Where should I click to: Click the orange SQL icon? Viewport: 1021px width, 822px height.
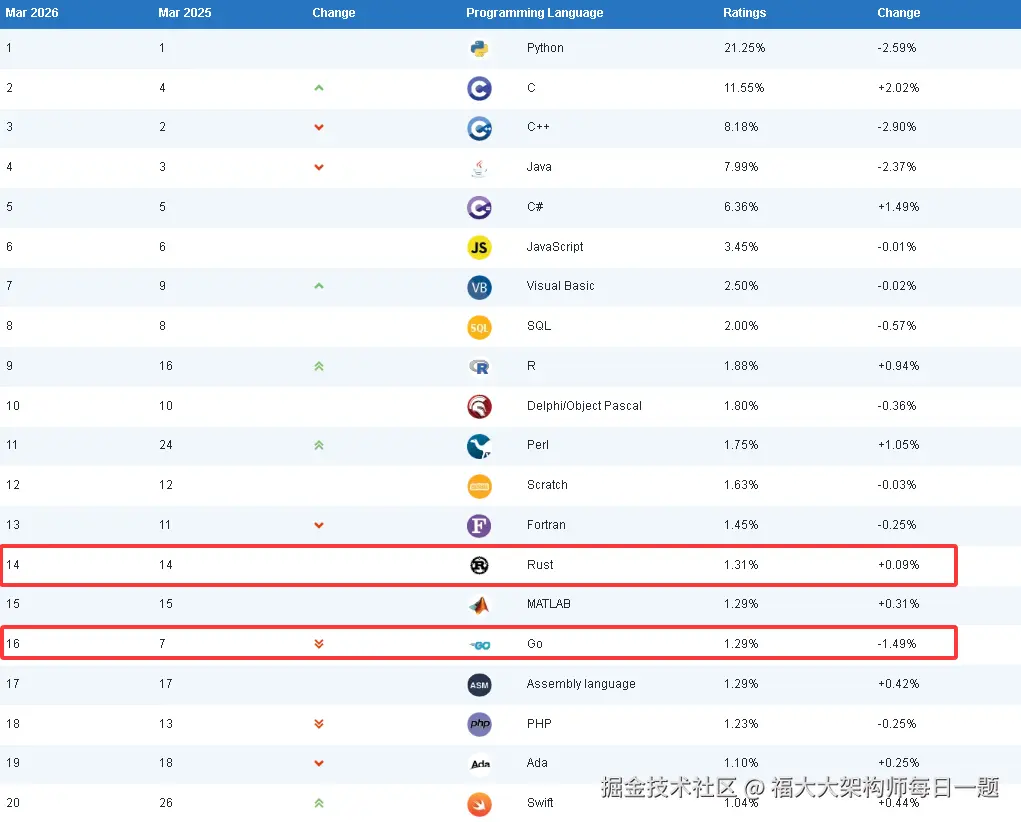(479, 327)
